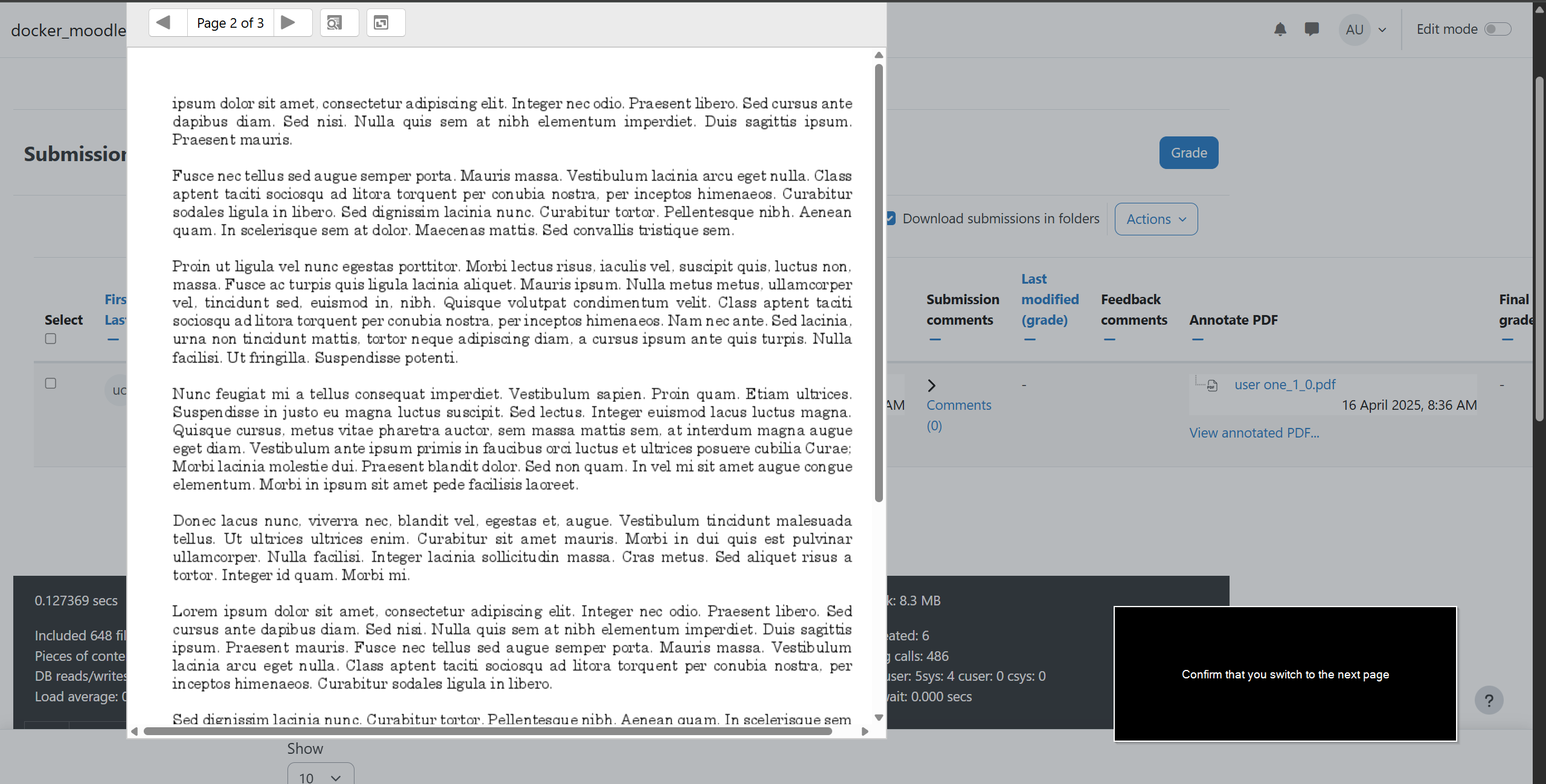Collapse the Feedback comments column
The height and width of the screenshot is (784, 1546).
[x=1109, y=340]
